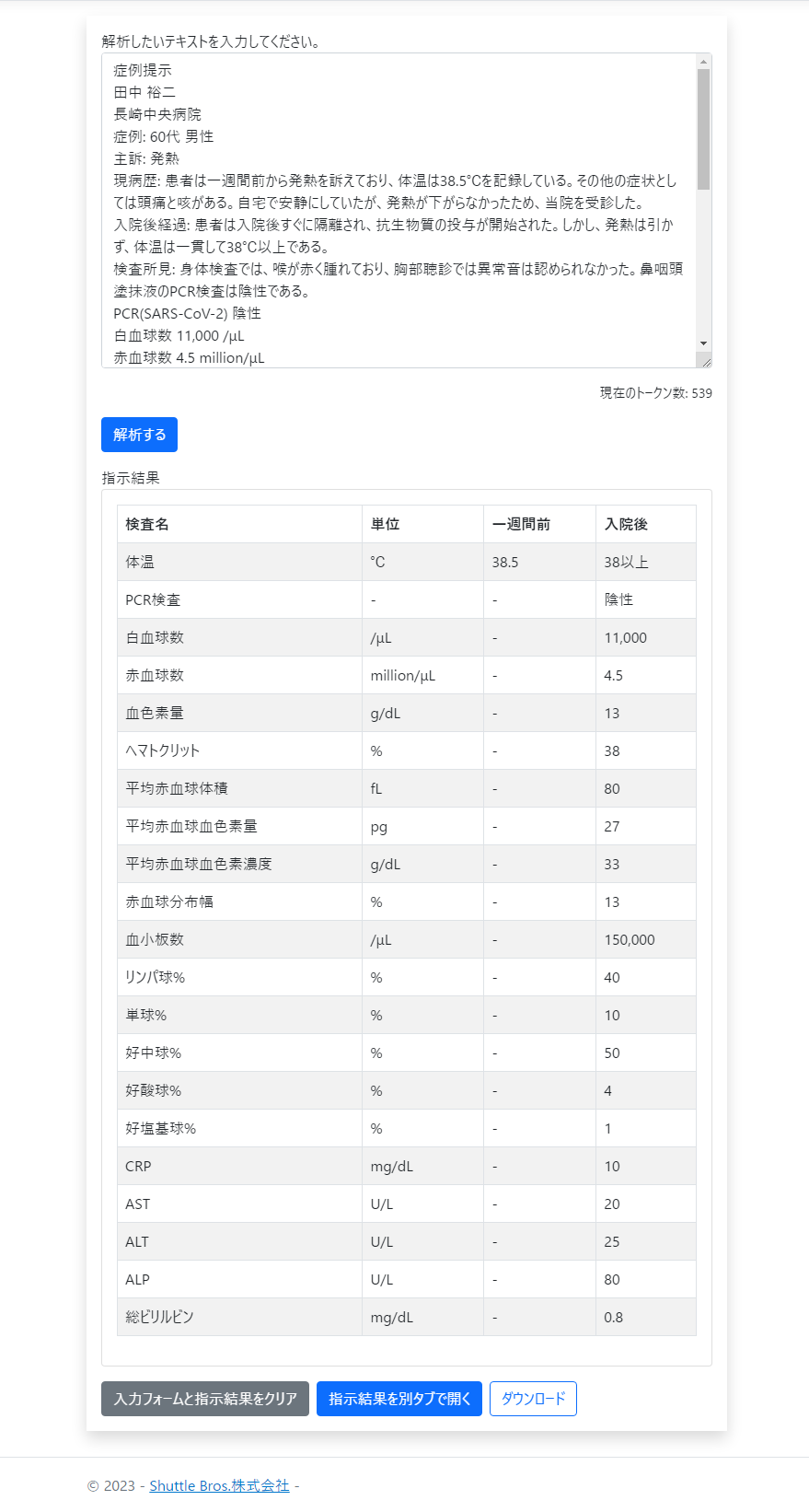Click the 単球% row label
This screenshot has width=809, height=1512.
coord(239,1015)
